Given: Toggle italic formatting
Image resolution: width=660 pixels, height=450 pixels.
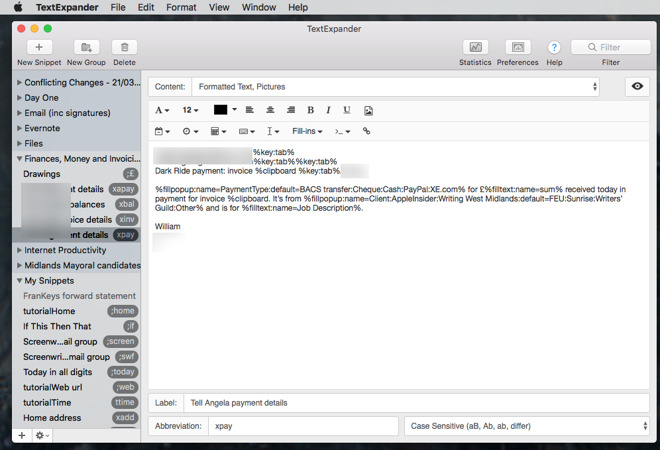Looking at the screenshot, I should (x=328, y=110).
